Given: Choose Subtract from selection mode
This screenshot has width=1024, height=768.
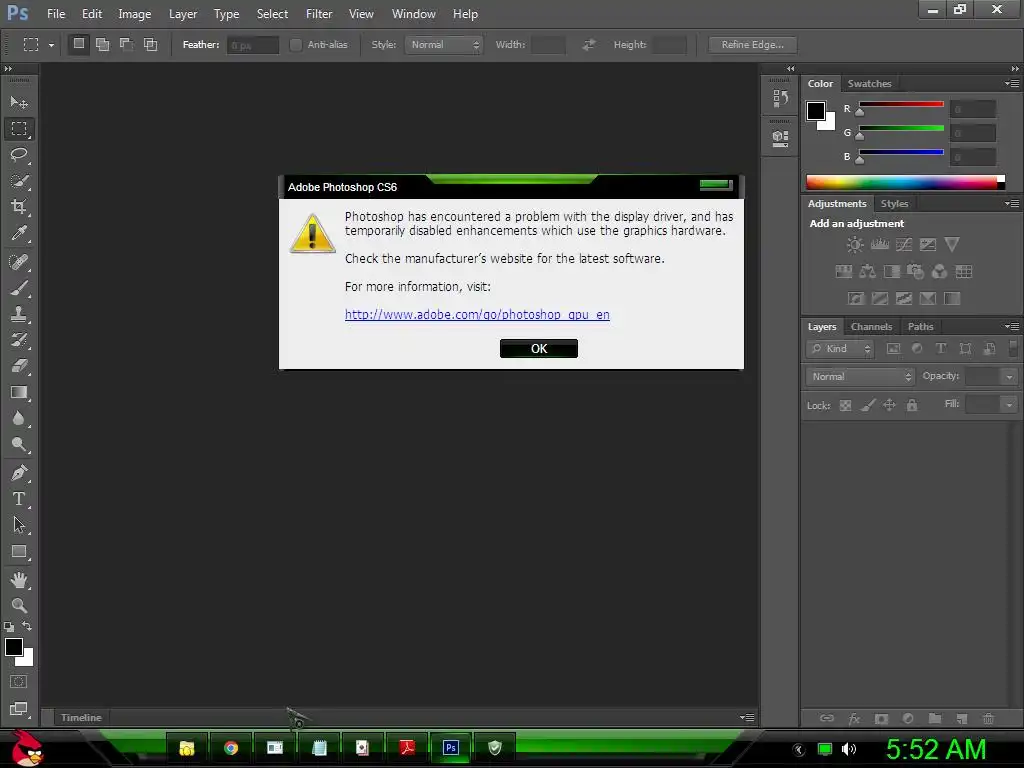Looking at the screenshot, I should pyautogui.click(x=127, y=44).
